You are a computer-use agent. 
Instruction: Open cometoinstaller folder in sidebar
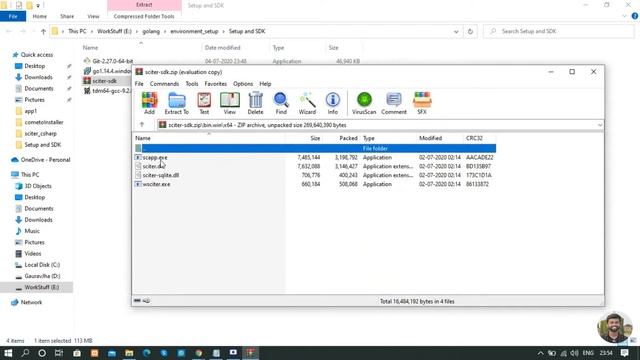tap(44, 122)
